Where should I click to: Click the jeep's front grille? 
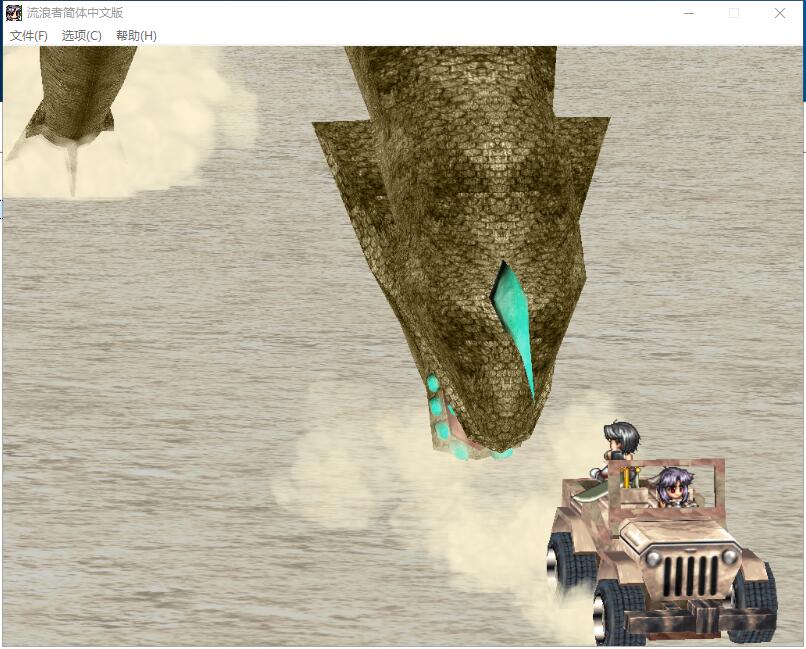[690, 575]
